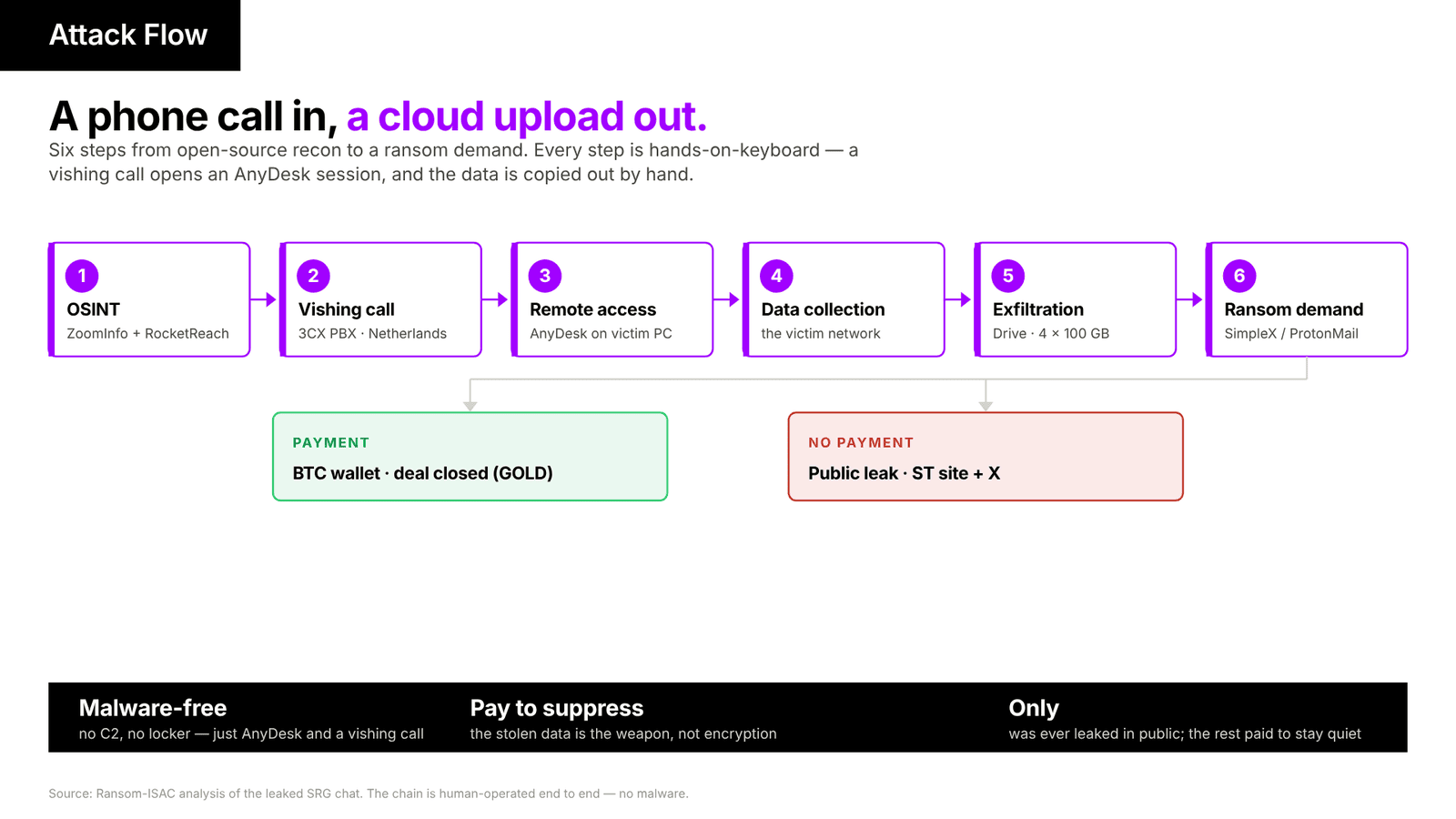Select the Ransom demand step title
1456x819 pixels.
tap(1293, 309)
